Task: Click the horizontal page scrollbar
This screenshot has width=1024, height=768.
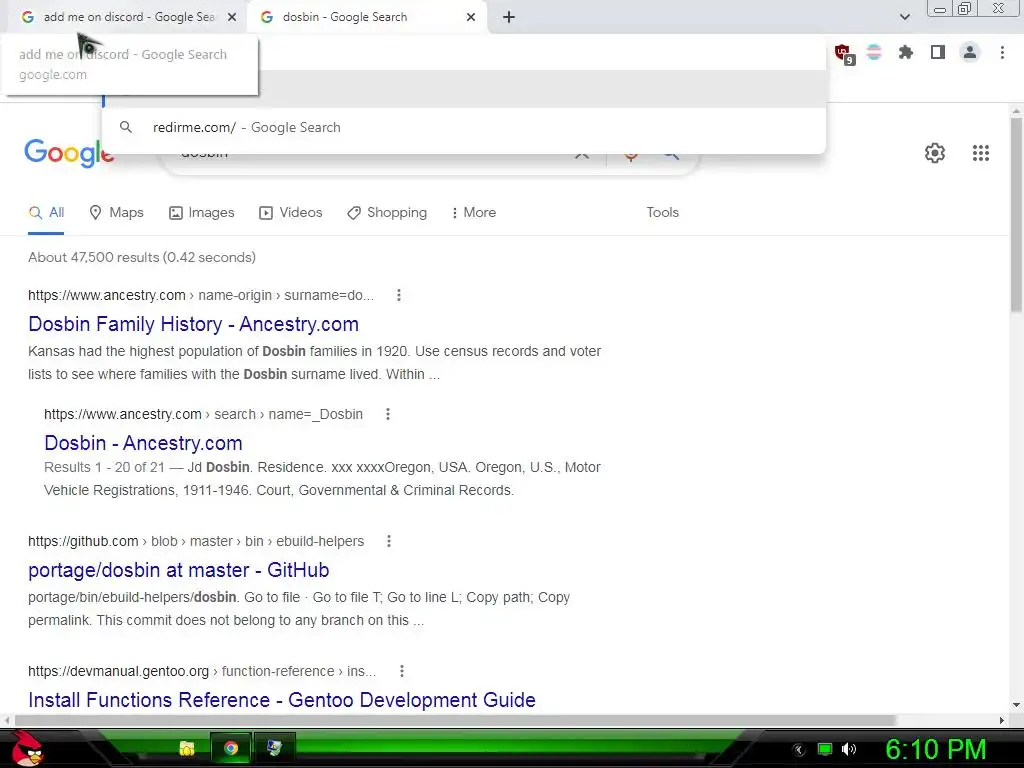Action: (455, 720)
